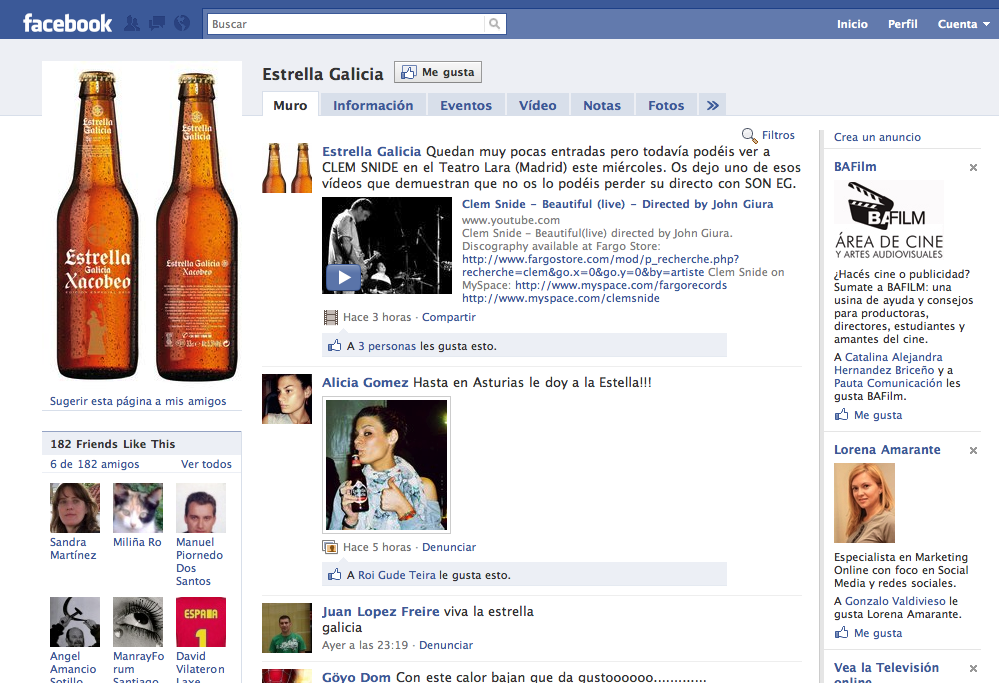Open Sandra Martínez profile photo

pos(75,508)
